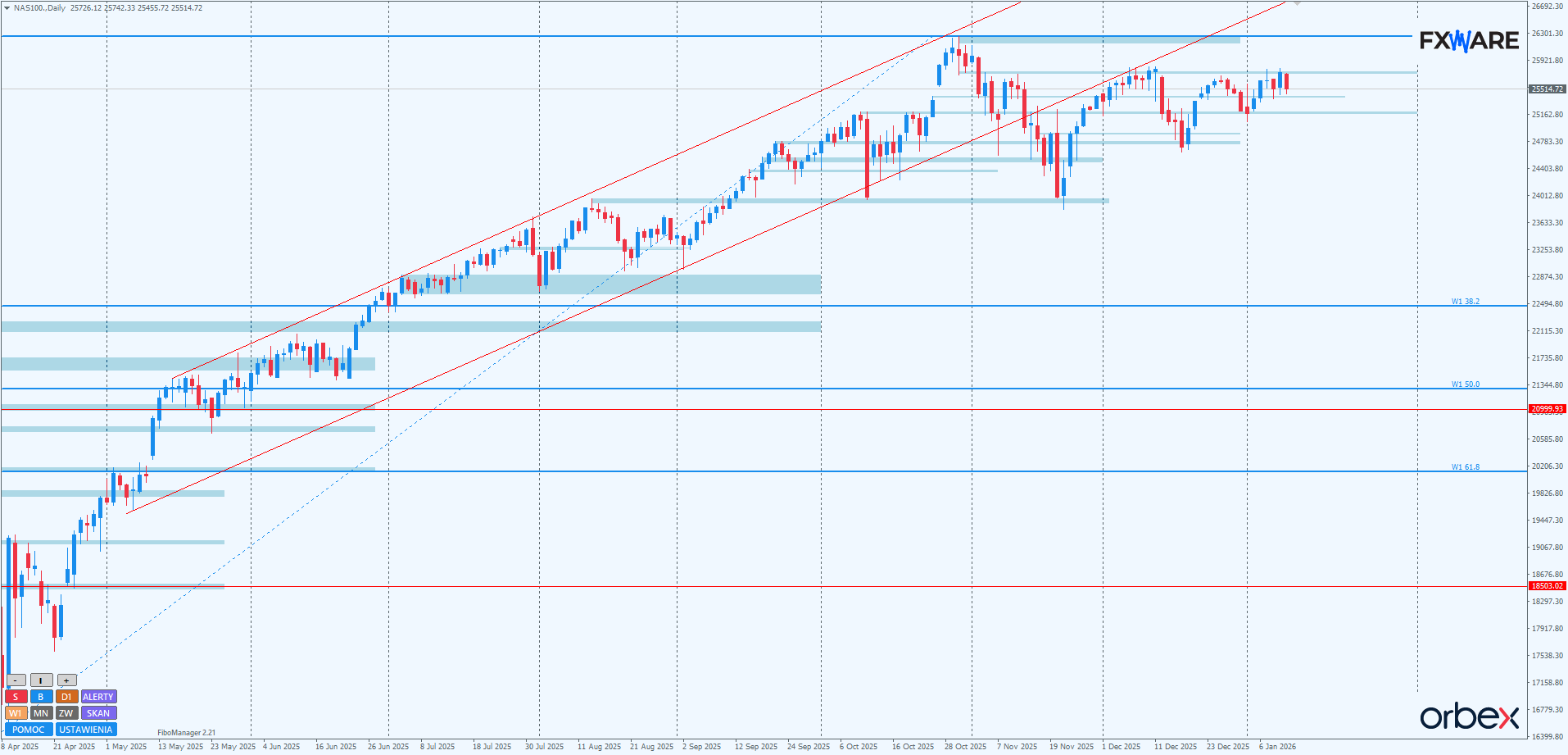The height and width of the screenshot is (755, 1568).
Task: Click the plus zoom button
Action: [67, 680]
